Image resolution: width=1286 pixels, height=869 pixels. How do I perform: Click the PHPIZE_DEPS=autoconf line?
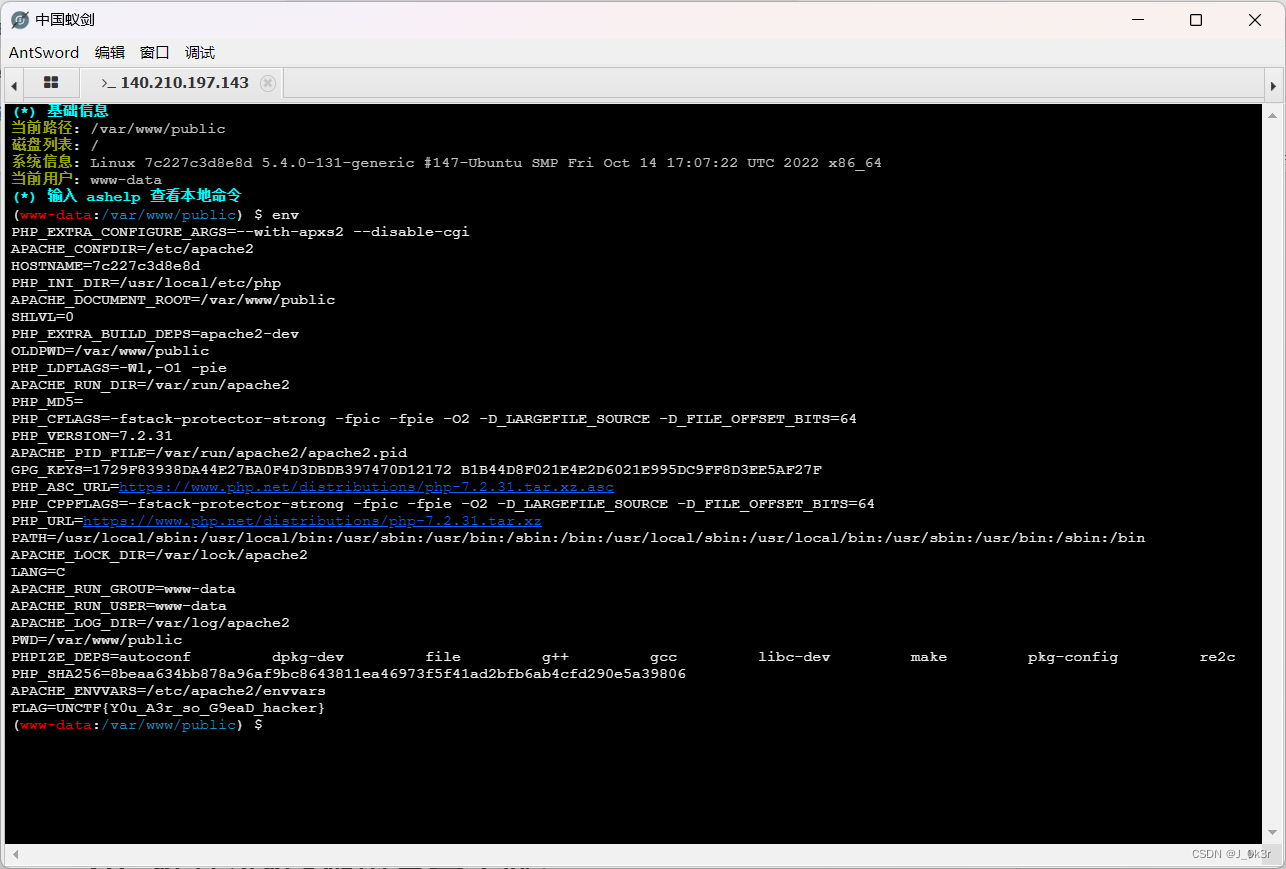(x=623, y=657)
